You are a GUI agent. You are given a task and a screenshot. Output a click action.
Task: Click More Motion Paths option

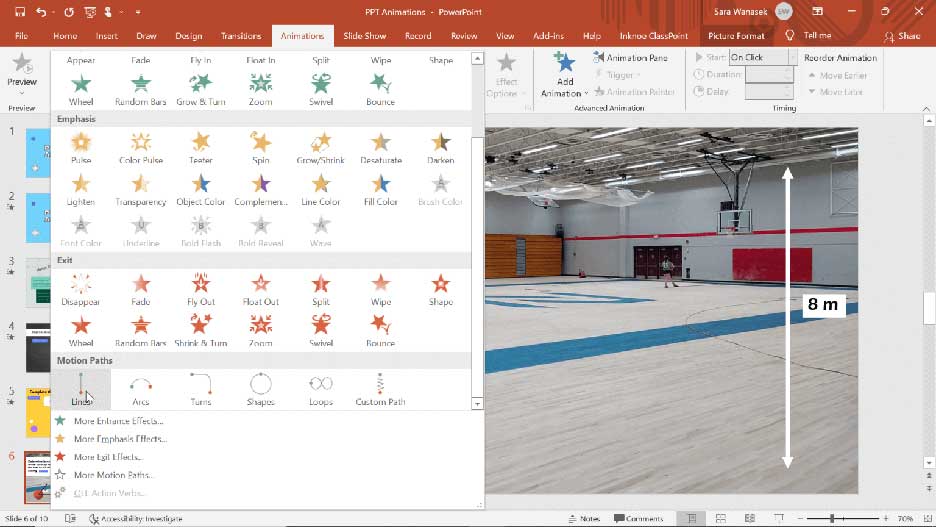coord(114,475)
